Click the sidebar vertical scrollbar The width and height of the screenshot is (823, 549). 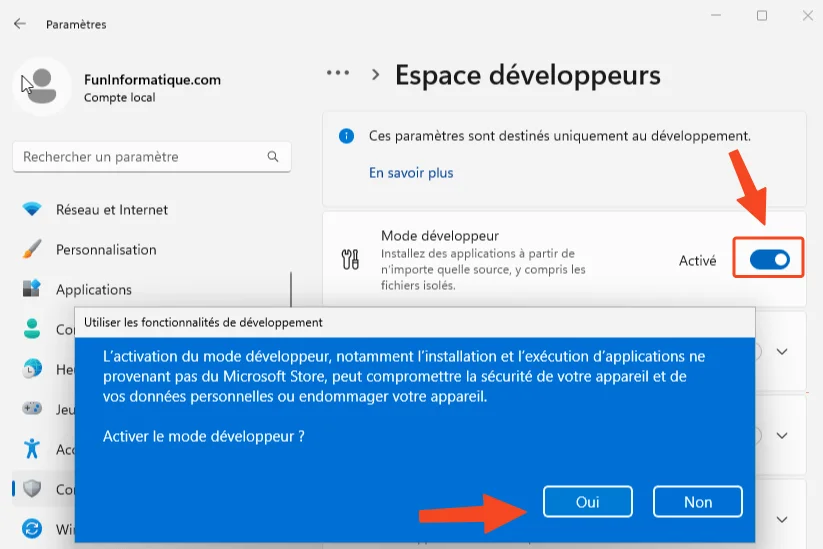pyautogui.click(x=291, y=289)
